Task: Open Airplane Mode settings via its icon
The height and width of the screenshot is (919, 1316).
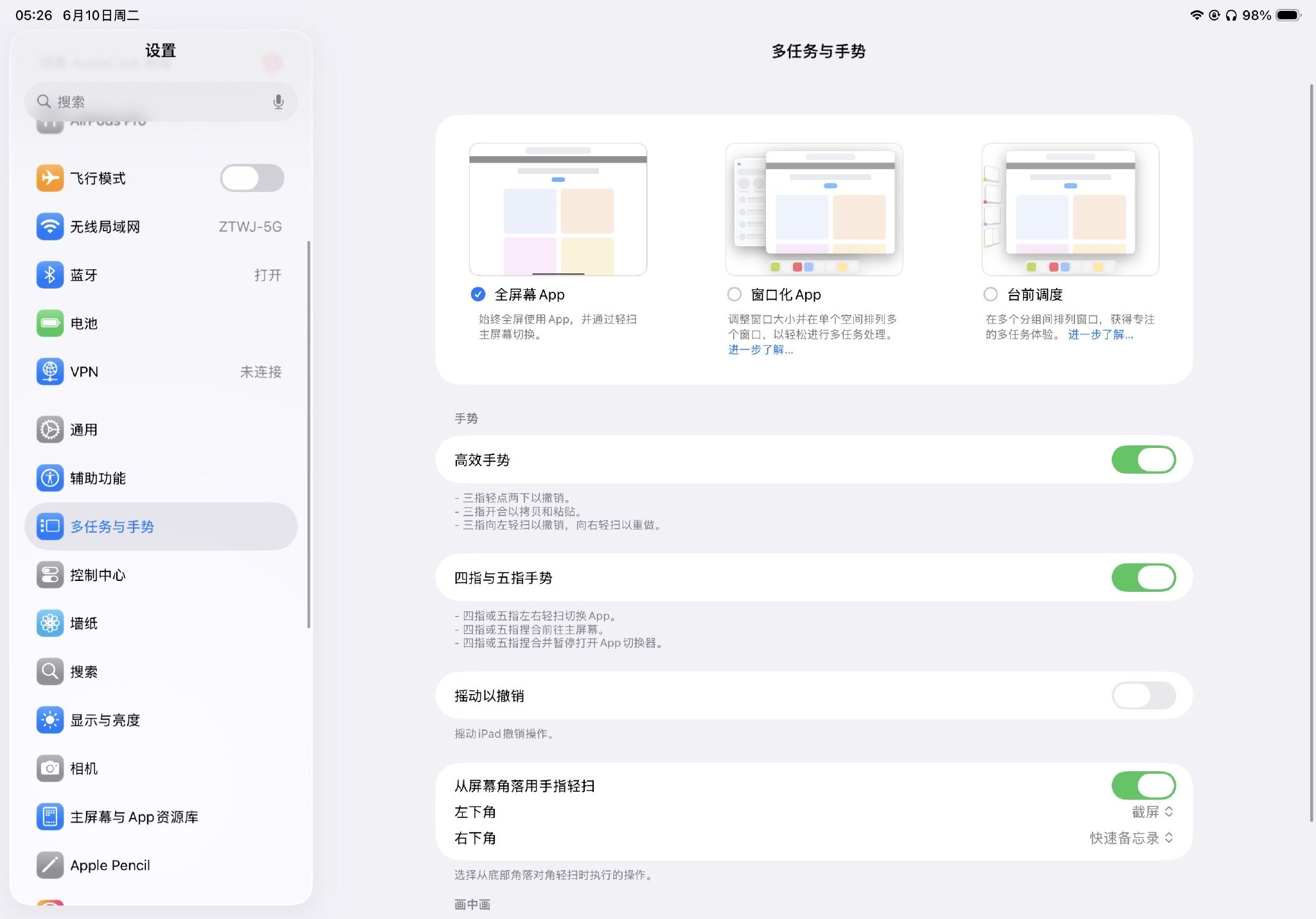Action: pos(49,178)
